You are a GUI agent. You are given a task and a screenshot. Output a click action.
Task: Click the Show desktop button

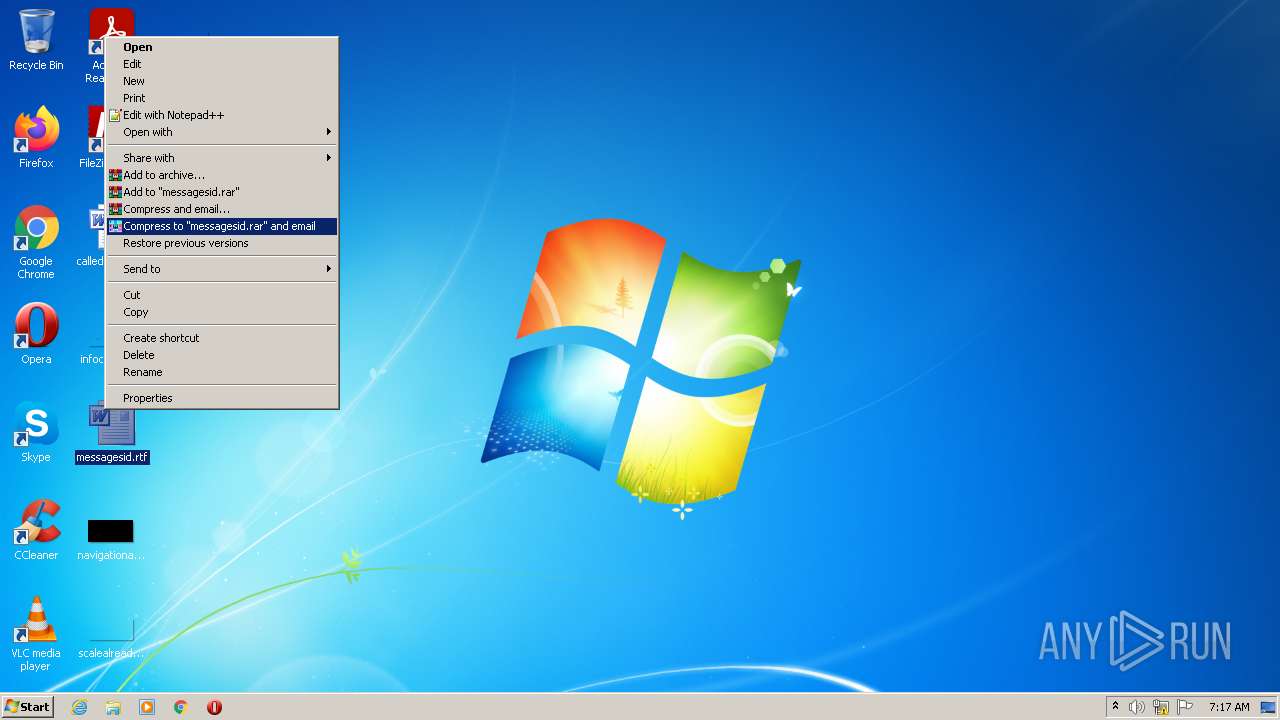click(x=1269, y=707)
